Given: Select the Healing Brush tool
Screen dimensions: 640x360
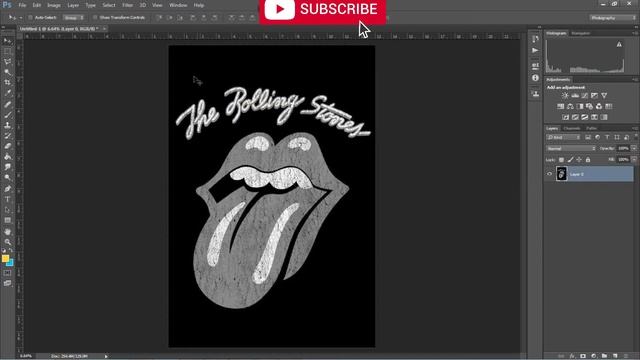Looking at the screenshot, I should (7, 104).
